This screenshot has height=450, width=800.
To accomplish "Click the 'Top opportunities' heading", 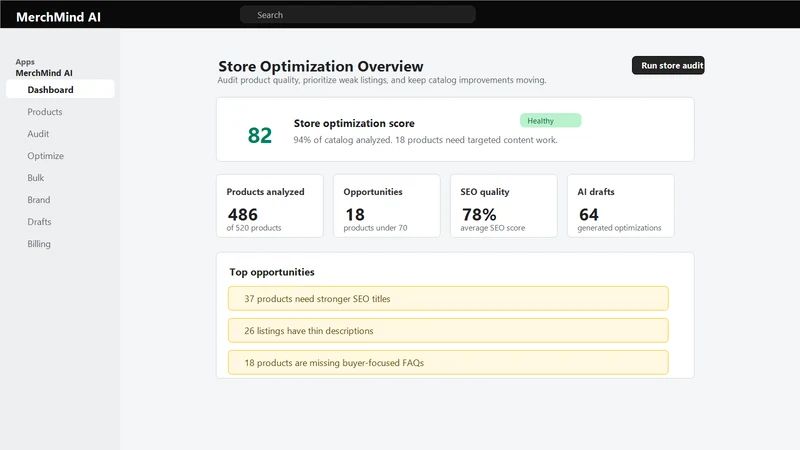I will tap(271, 272).
